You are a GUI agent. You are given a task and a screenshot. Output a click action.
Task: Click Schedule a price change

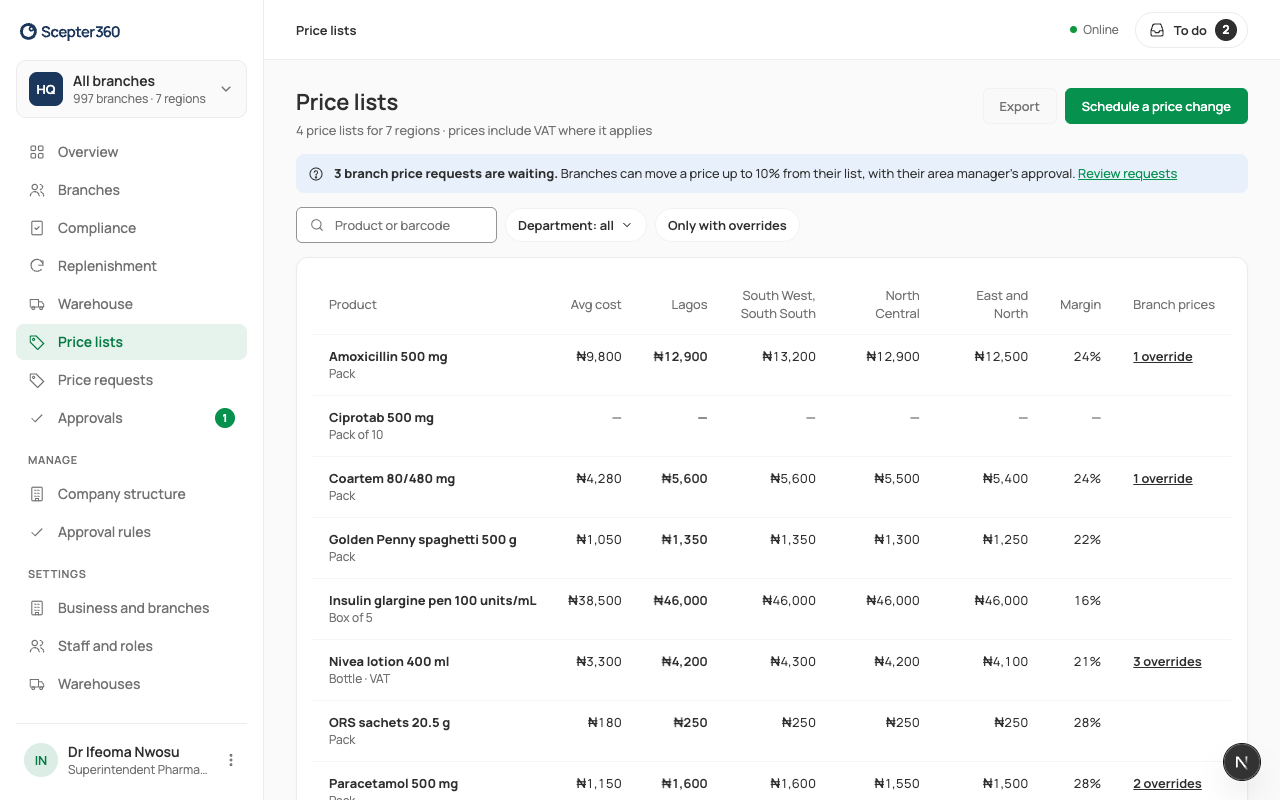[x=1156, y=106]
